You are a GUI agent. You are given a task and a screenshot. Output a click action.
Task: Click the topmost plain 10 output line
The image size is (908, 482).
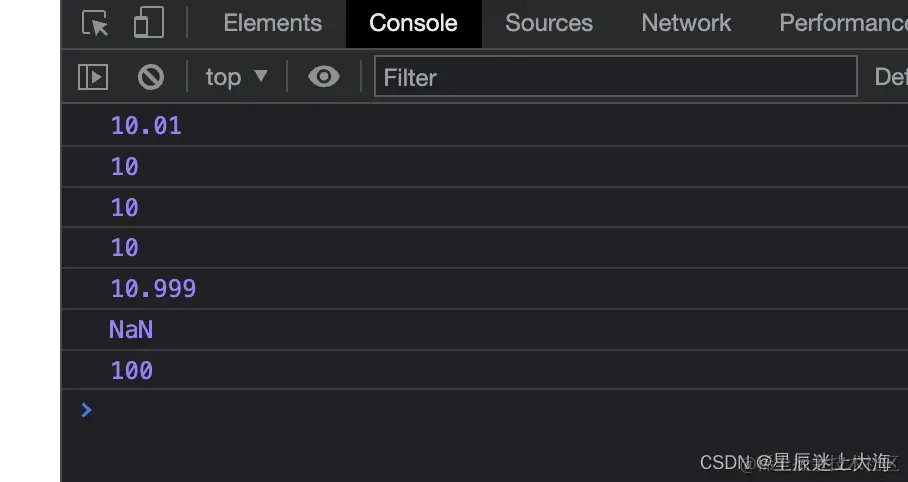point(125,167)
